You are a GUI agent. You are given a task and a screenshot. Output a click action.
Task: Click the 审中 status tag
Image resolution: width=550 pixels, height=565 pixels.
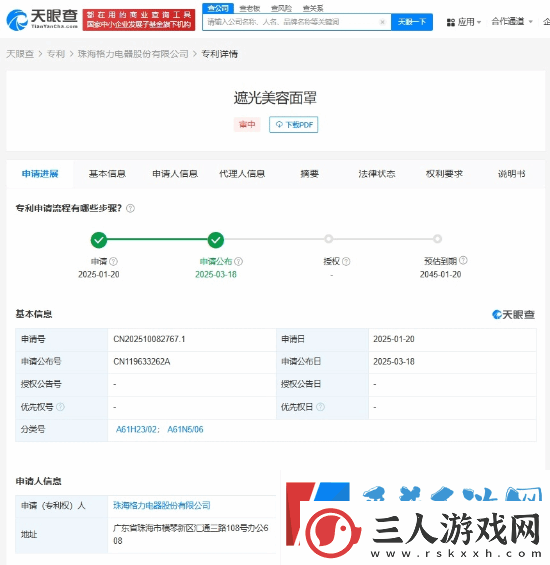point(247,125)
